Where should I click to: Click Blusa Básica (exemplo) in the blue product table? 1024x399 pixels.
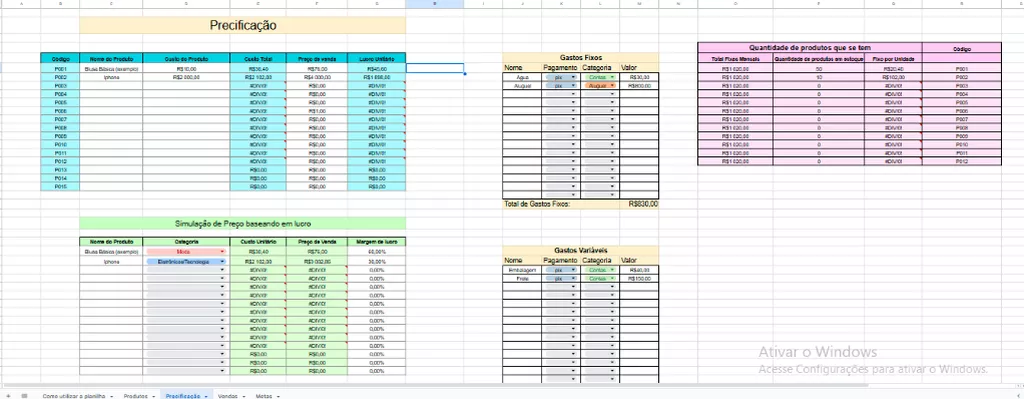(111, 68)
